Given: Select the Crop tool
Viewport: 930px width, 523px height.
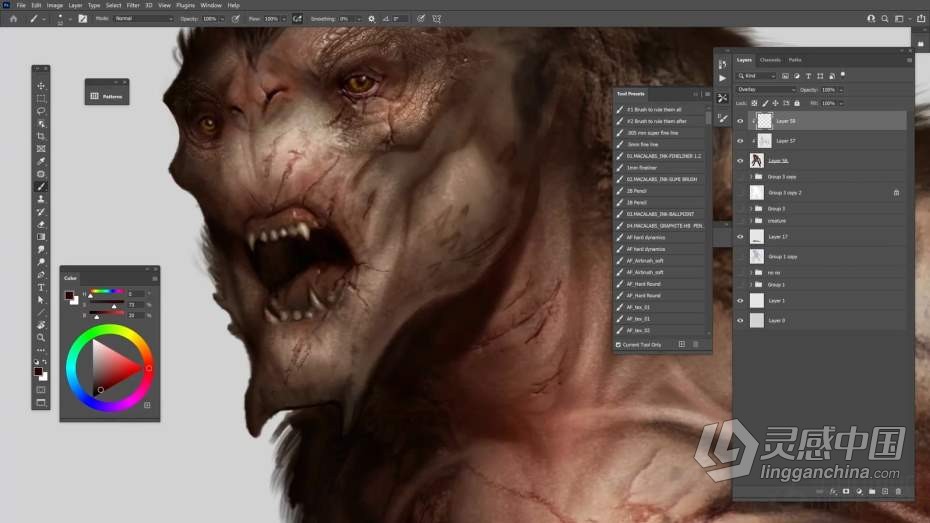Looking at the screenshot, I should [x=41, y=136].
